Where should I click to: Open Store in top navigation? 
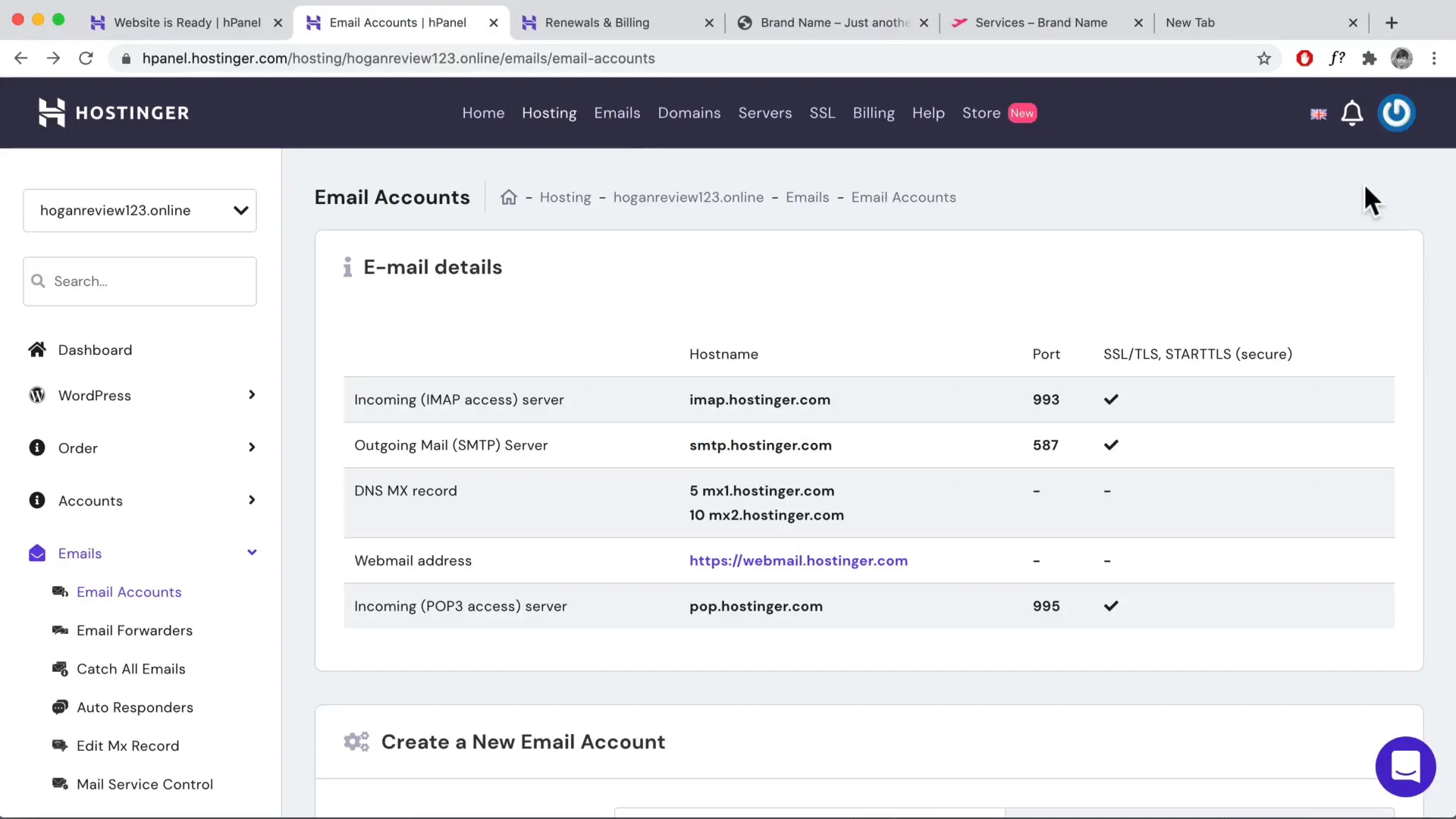(x=981, y=113)
